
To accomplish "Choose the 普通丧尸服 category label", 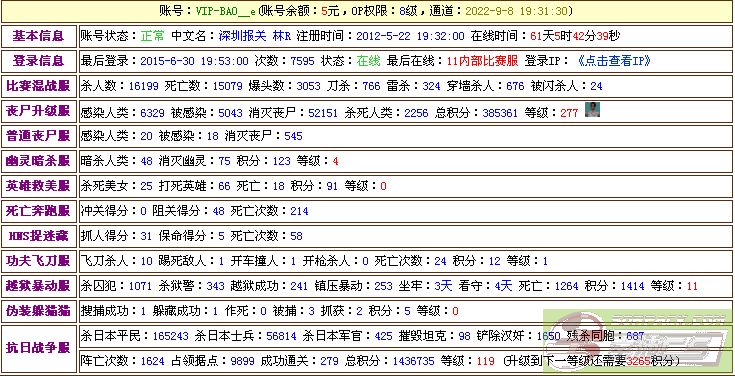I will (38, 136).
